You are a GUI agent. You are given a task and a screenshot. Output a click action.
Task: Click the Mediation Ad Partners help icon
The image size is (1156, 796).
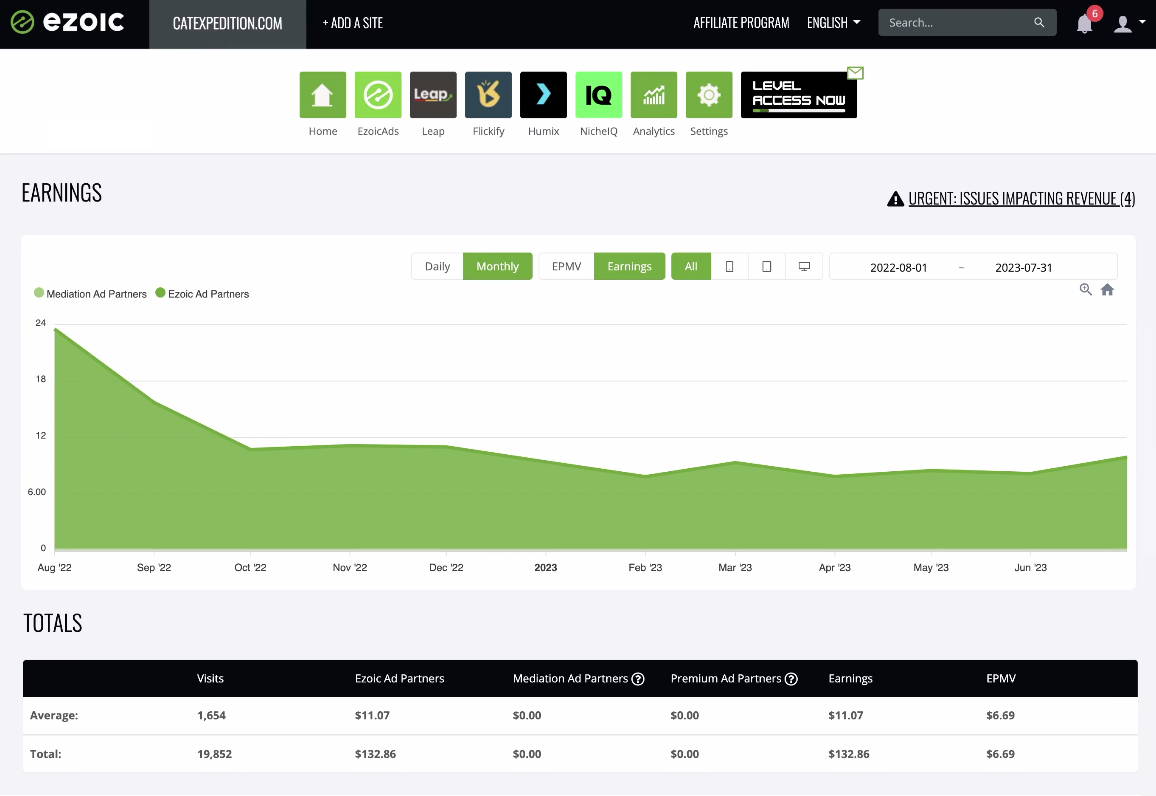(638, 679)
